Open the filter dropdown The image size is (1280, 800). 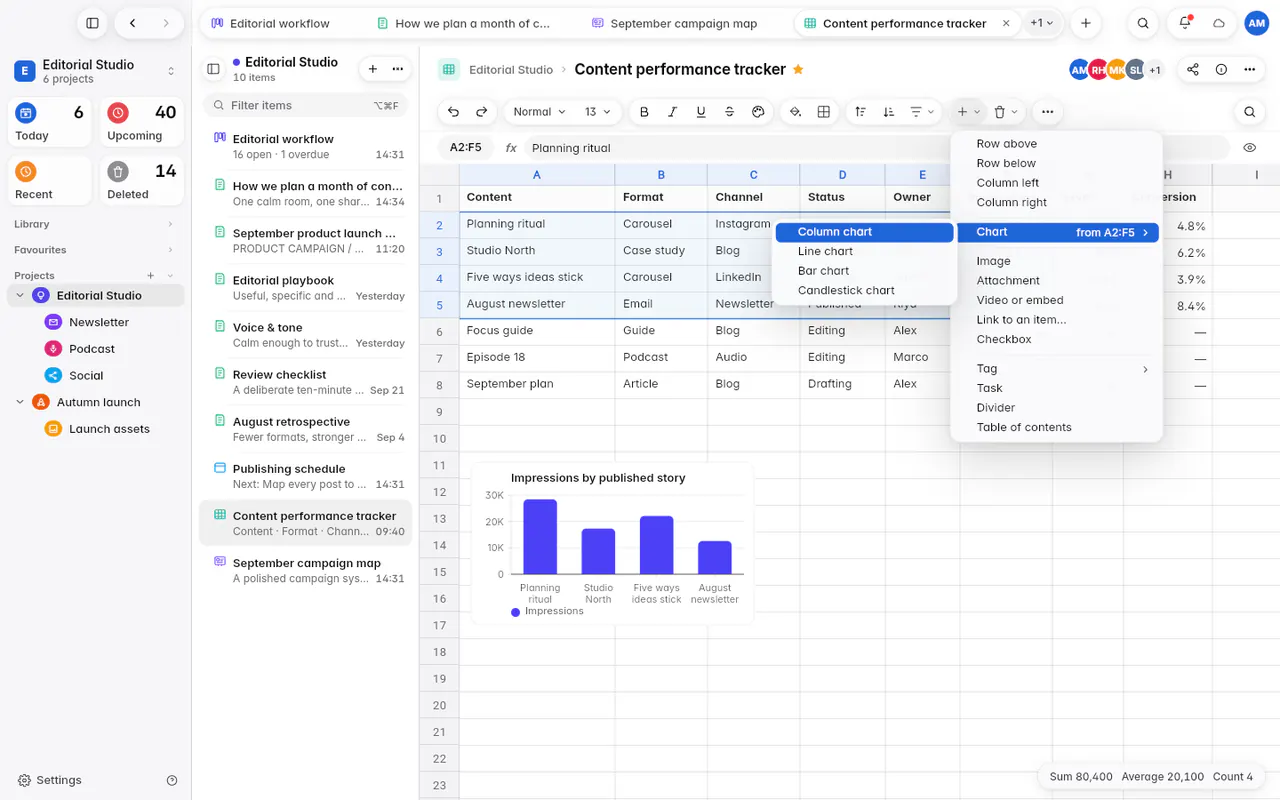(x=921, y=112)
